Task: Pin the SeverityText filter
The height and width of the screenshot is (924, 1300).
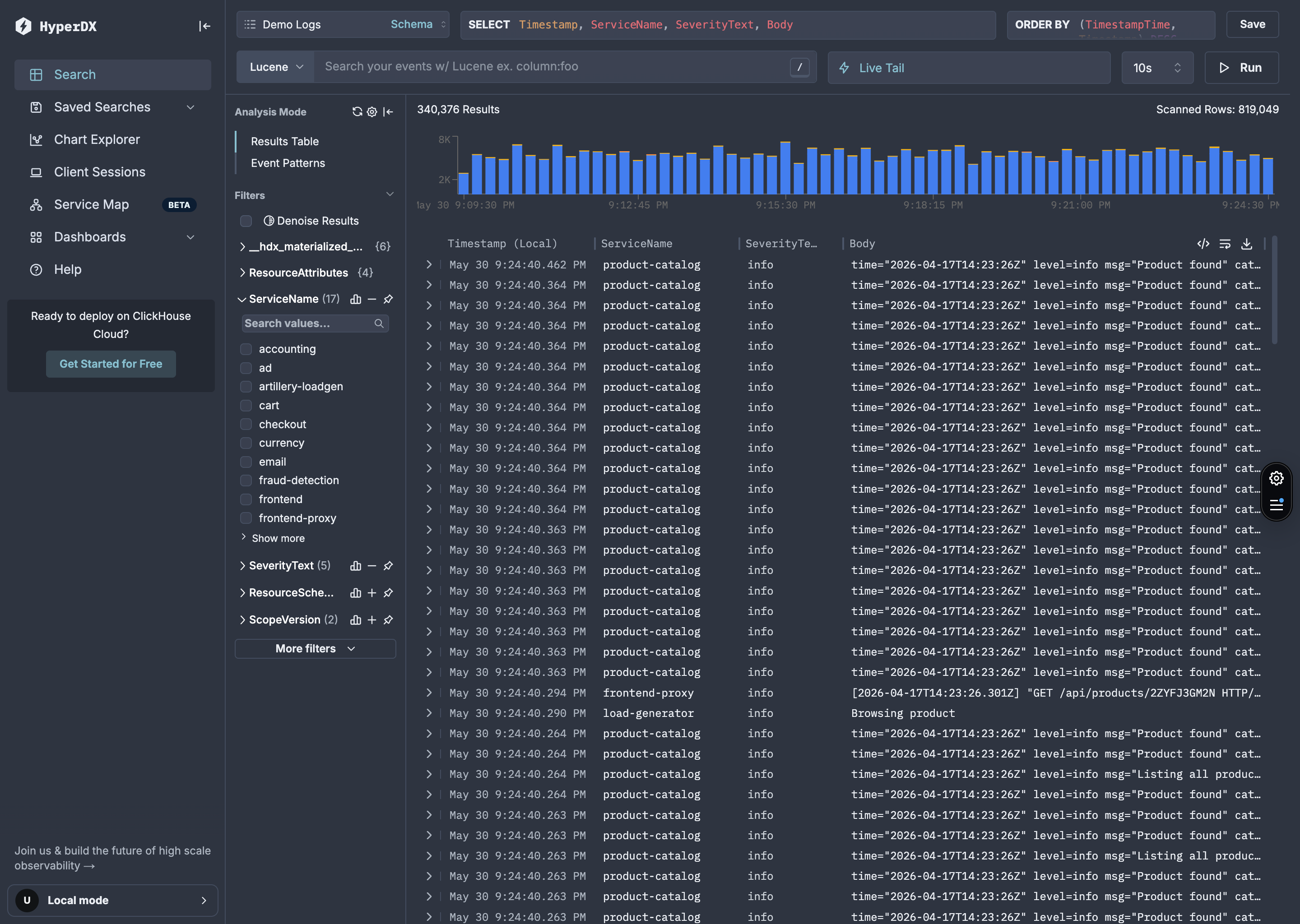Action: click(388, 566)
